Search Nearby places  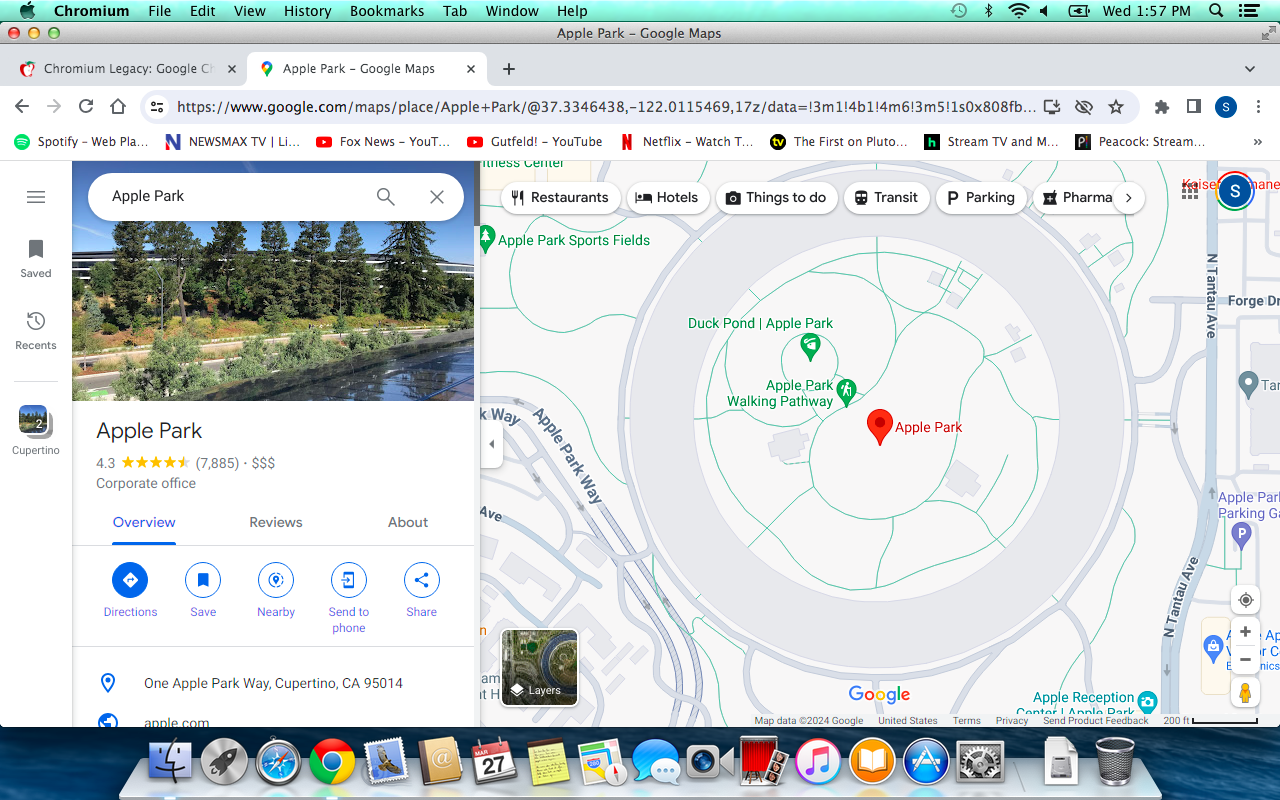276,590
